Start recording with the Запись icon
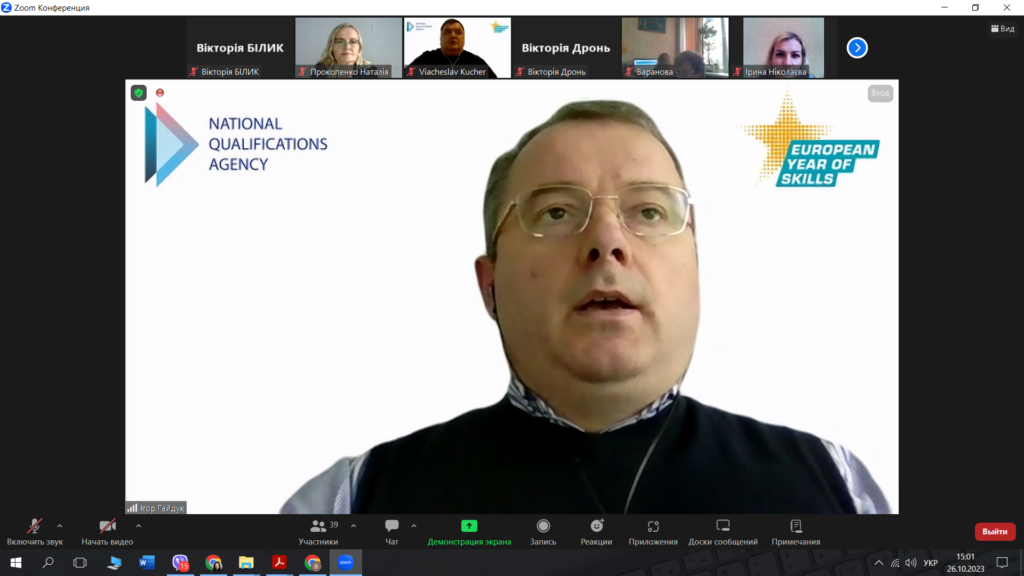 click(x=543, y=527)
